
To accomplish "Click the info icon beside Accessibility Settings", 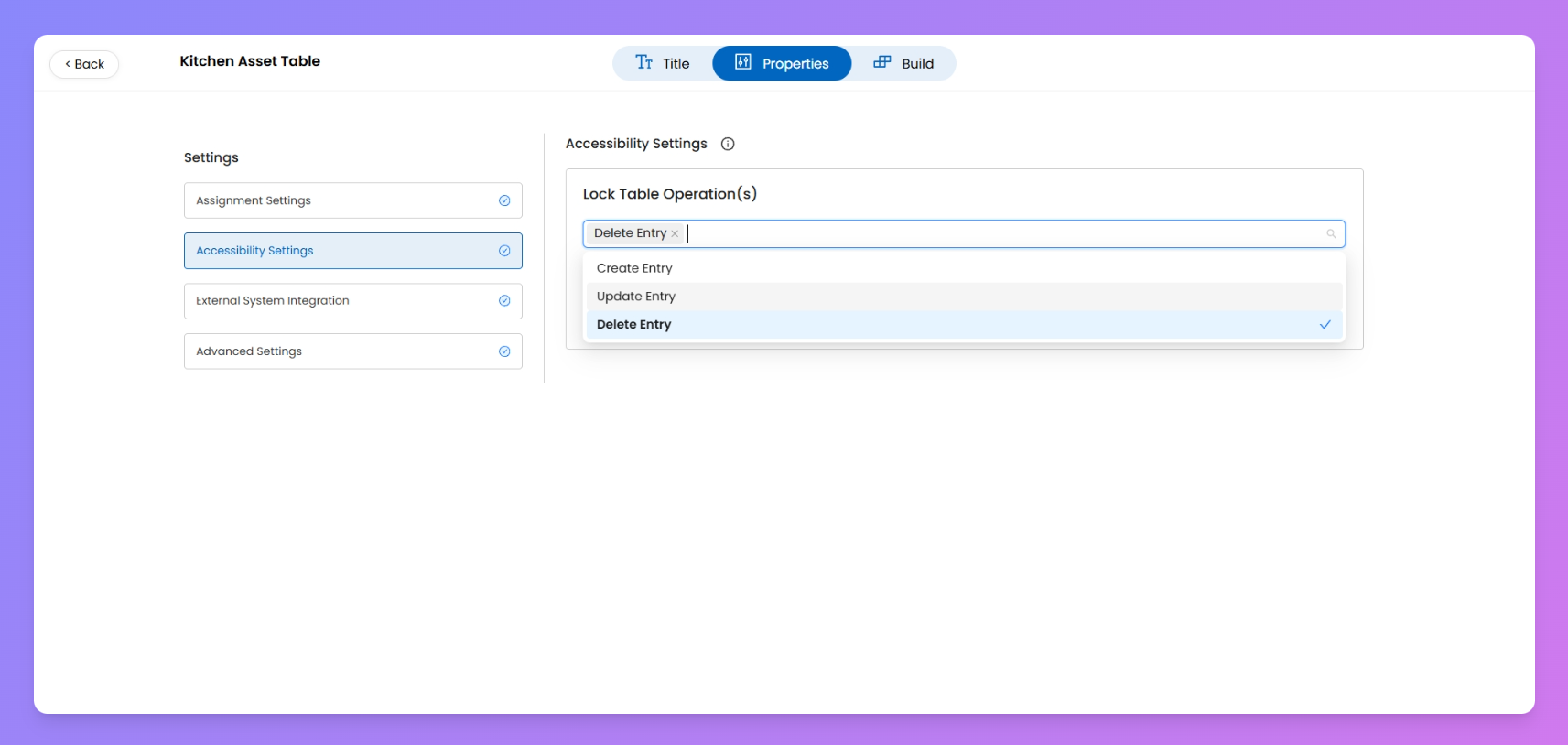I will (x=728, y=144).
